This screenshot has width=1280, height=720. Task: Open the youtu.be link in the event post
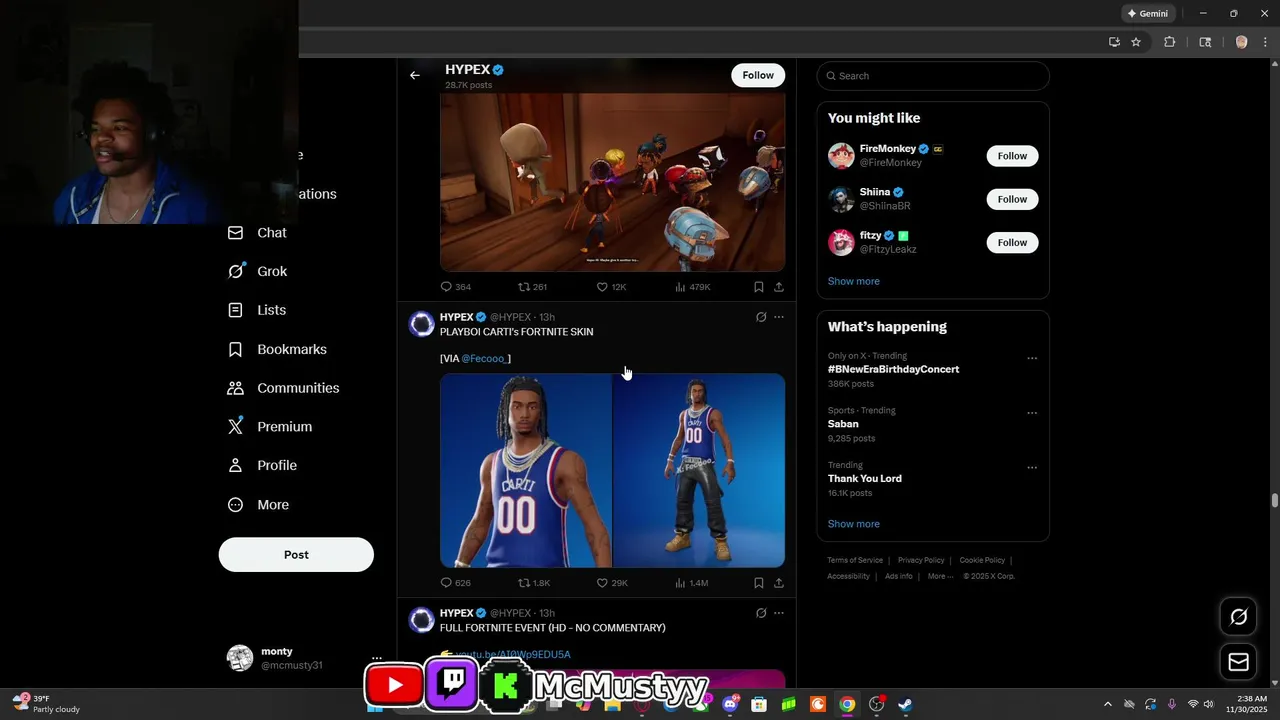point(513,655)
